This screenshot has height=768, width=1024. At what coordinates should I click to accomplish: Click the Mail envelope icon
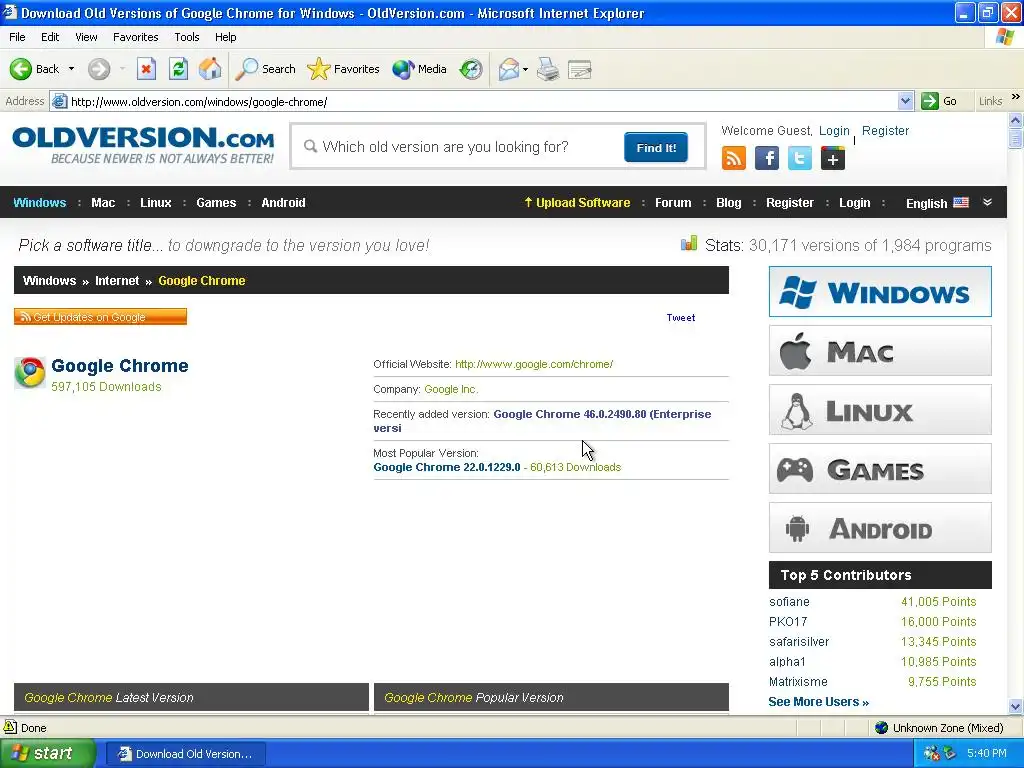[508, 69]
